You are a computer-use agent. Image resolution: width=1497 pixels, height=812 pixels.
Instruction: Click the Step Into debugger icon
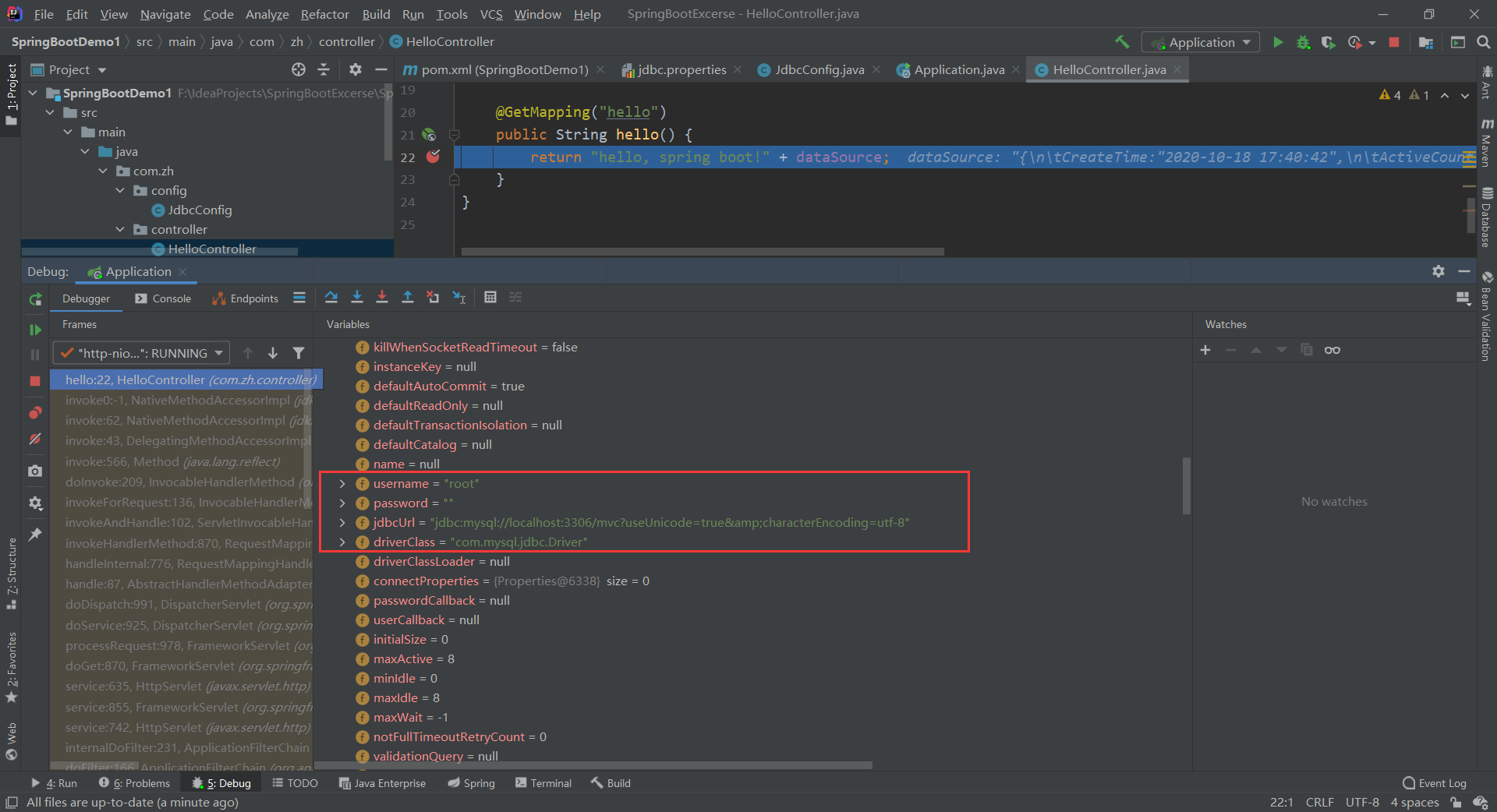point(357,297)
